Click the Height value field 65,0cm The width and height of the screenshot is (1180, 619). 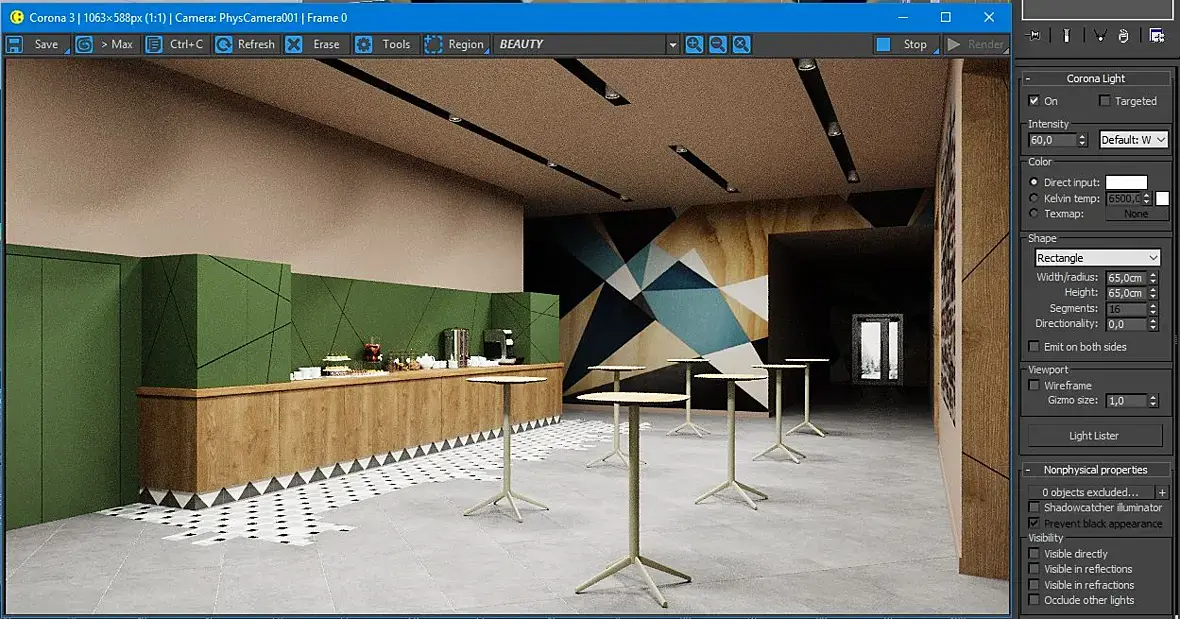1127,293
